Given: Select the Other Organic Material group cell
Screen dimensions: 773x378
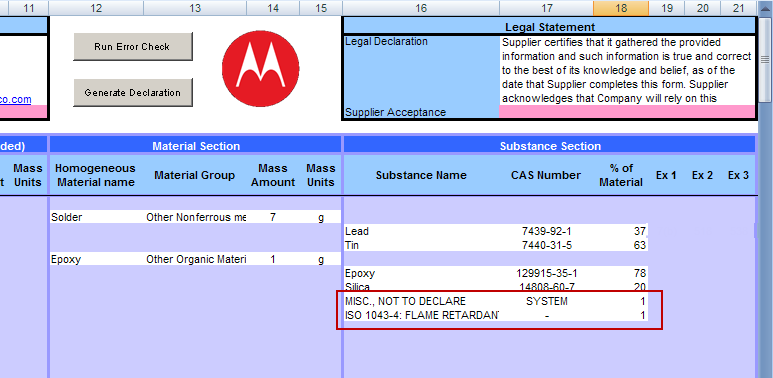Looking at the screenshot, I should tap(195, 259).
